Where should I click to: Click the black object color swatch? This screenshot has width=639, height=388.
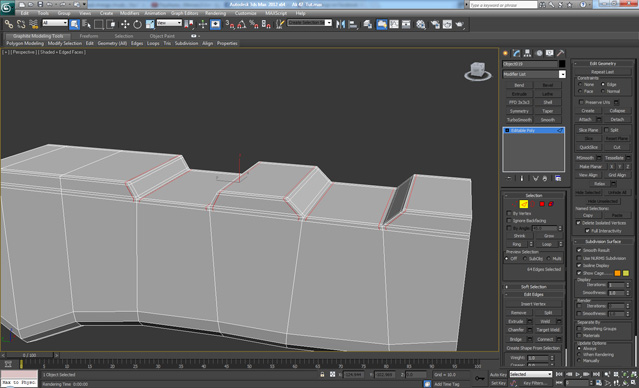(562, 64)
